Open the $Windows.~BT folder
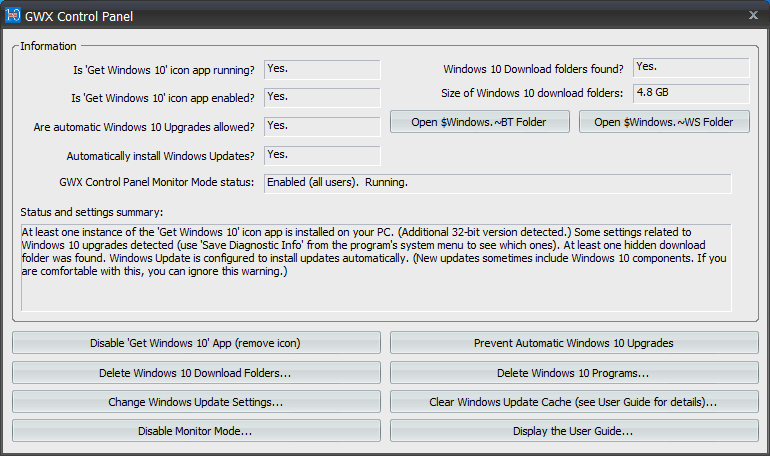Image resolution: width=770 pixels, height=456 pixels. click(480, 122)
